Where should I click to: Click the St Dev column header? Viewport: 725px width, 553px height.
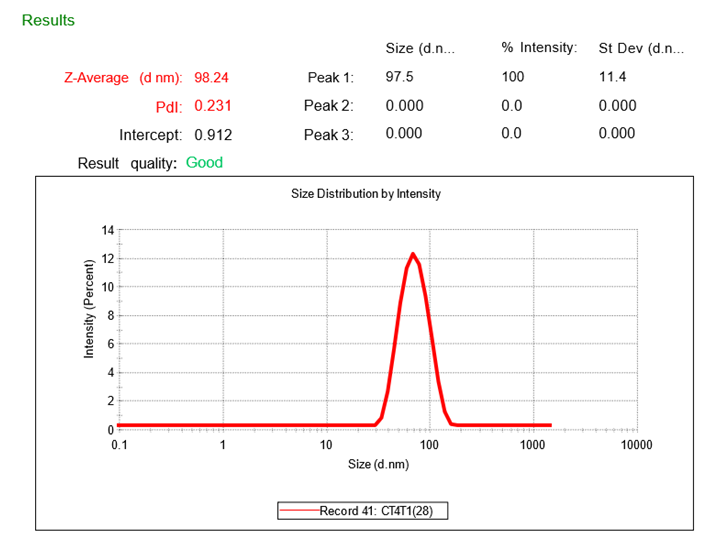pos(641,48)
